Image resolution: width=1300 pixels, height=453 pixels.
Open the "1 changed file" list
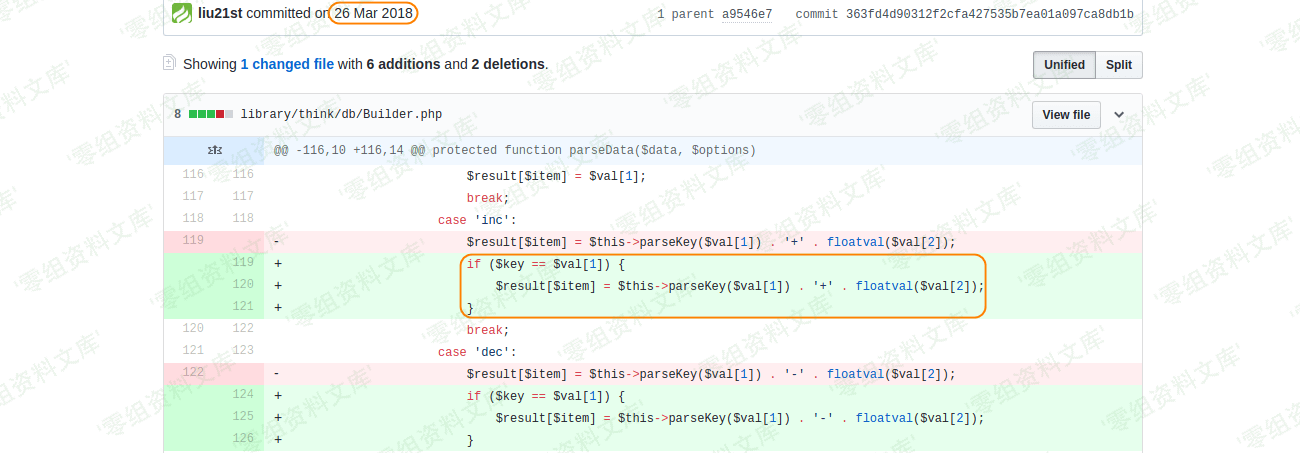[287, 64]
